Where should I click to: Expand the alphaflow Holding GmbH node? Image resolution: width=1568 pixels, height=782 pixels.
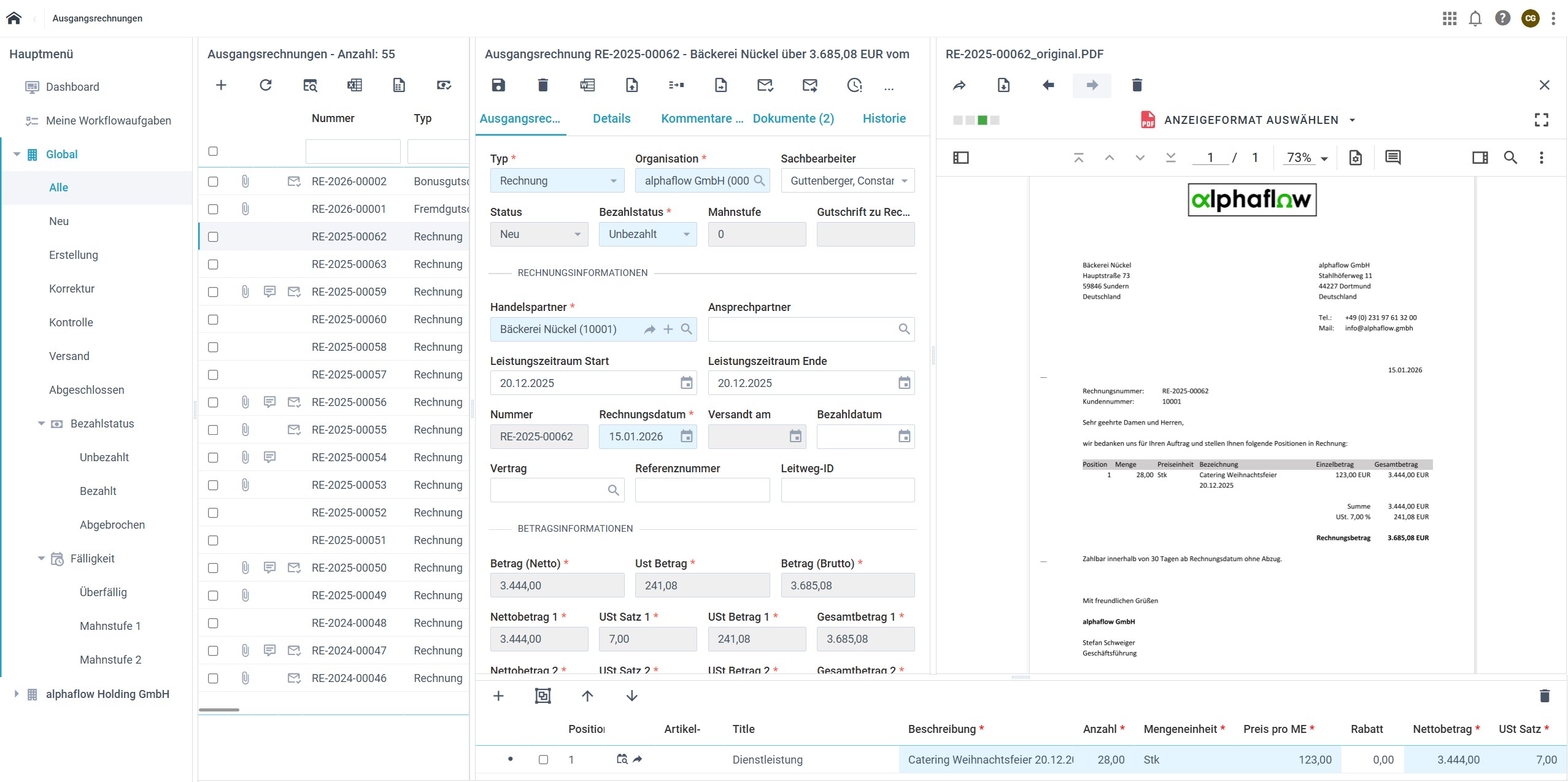point(17,694)
